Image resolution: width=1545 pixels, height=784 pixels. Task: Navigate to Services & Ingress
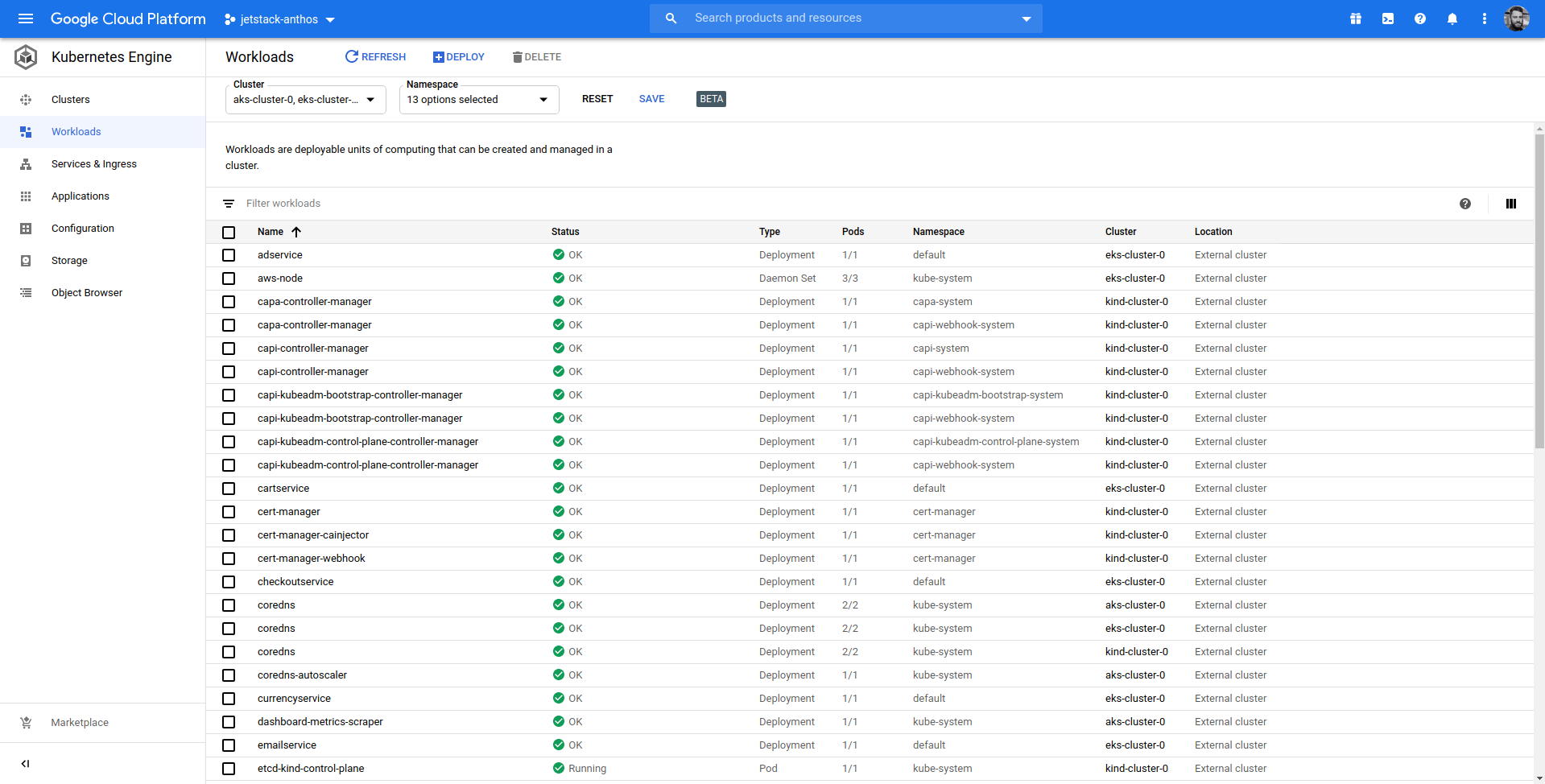tap(93, 163)
